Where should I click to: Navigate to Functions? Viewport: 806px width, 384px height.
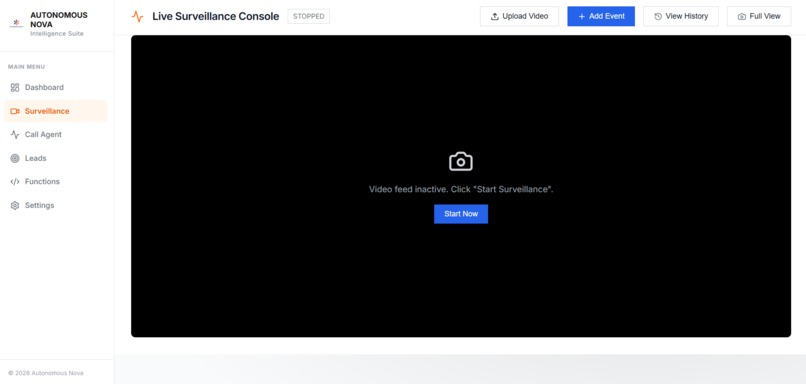click(55, 181)
